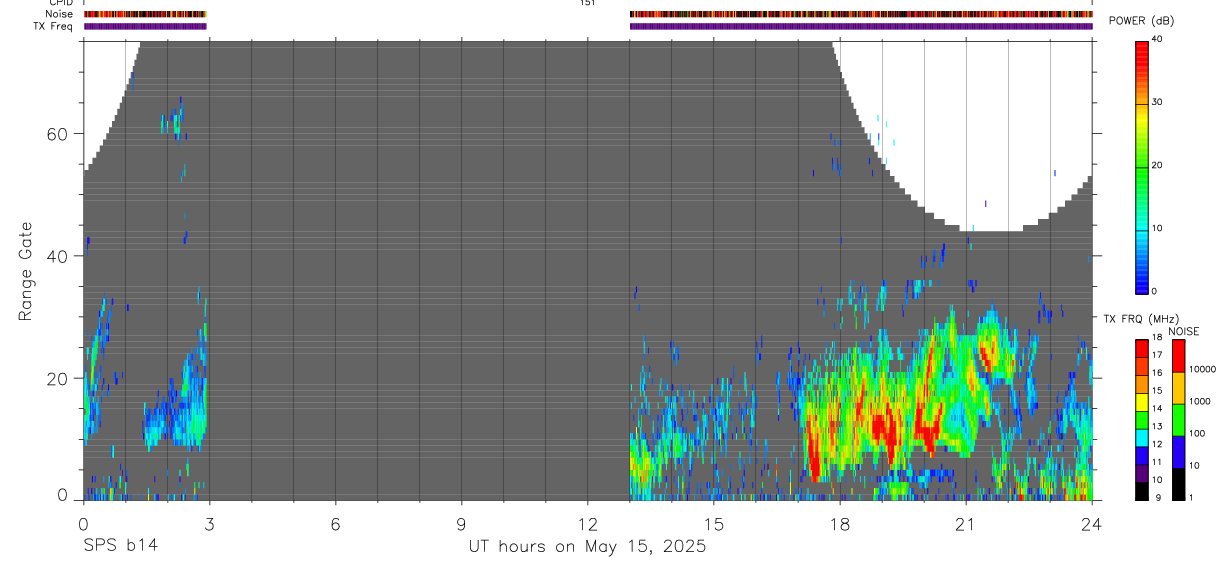Click the Noise strip label at top
1228x567 pixels.
pos(60,15)
